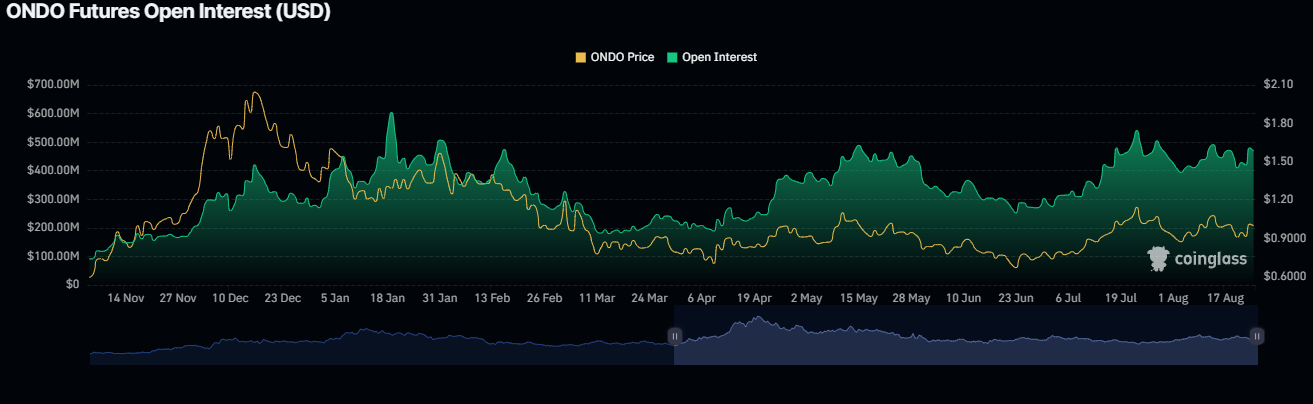
Task: Click the 18 Jan date label
Action: (387, 298)
